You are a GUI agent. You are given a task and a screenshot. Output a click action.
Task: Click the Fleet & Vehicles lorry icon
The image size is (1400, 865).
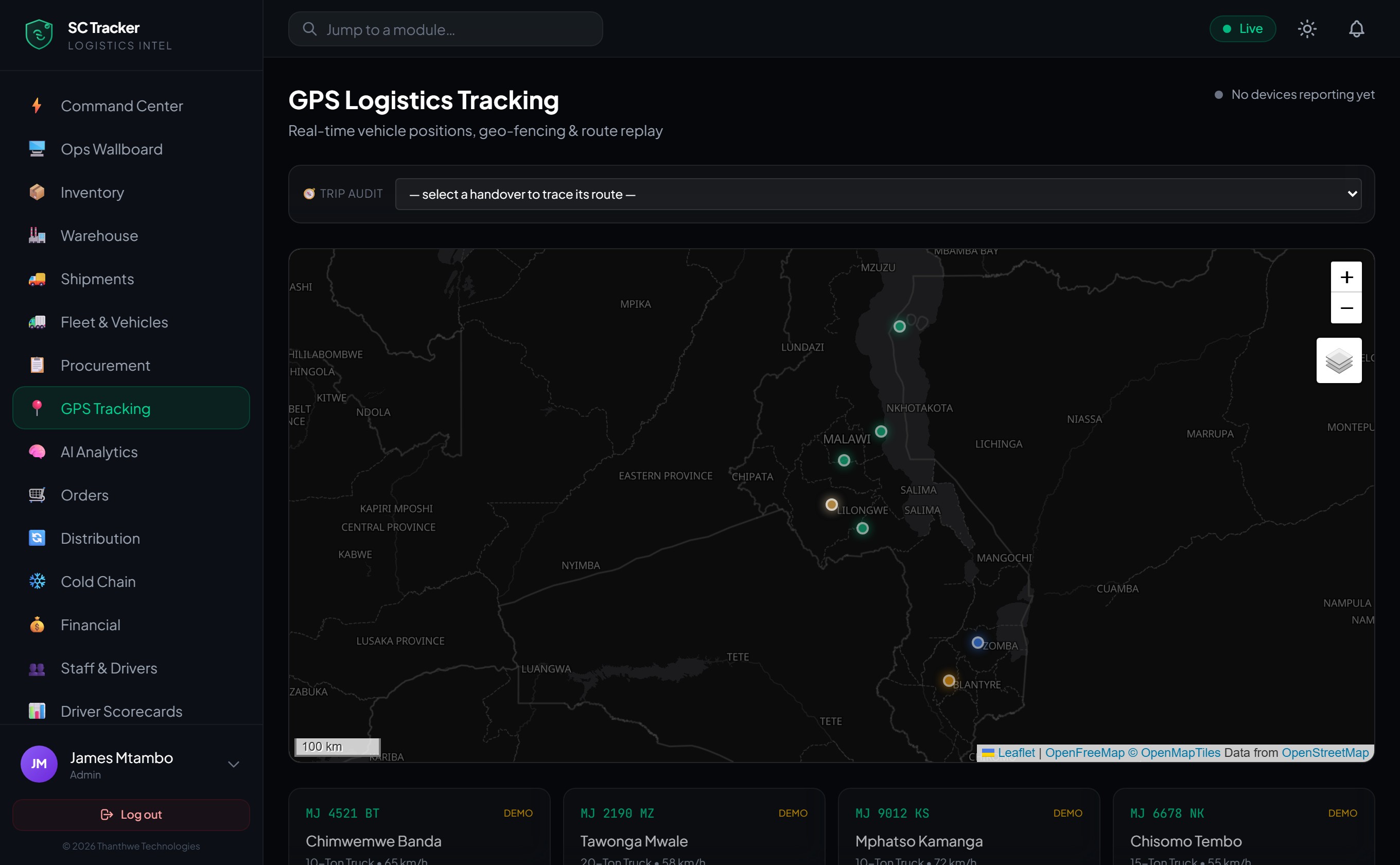tap(37, 322)
